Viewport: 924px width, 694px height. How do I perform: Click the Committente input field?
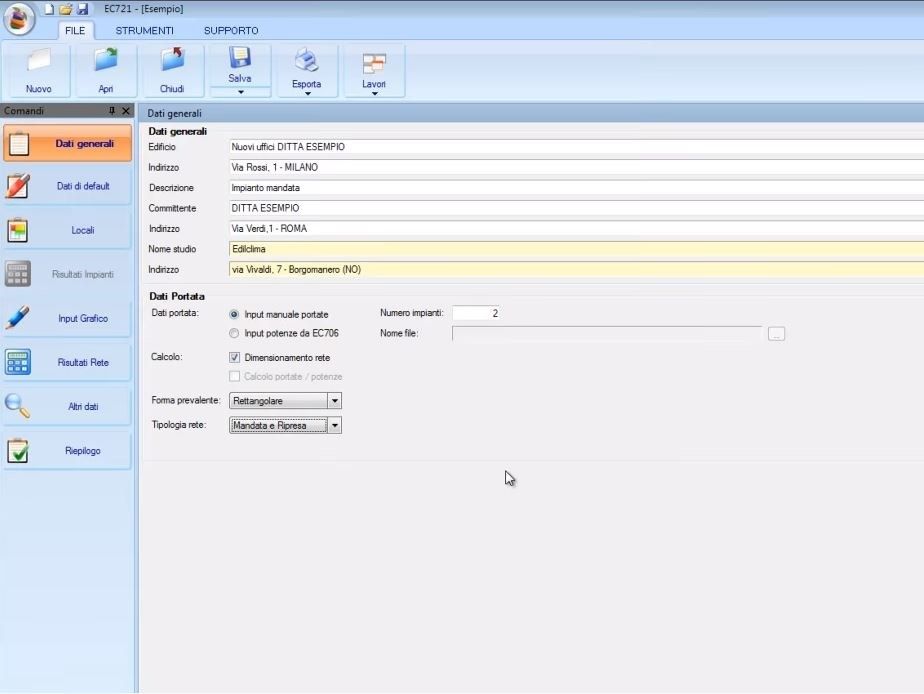click(x=576, y=209)
